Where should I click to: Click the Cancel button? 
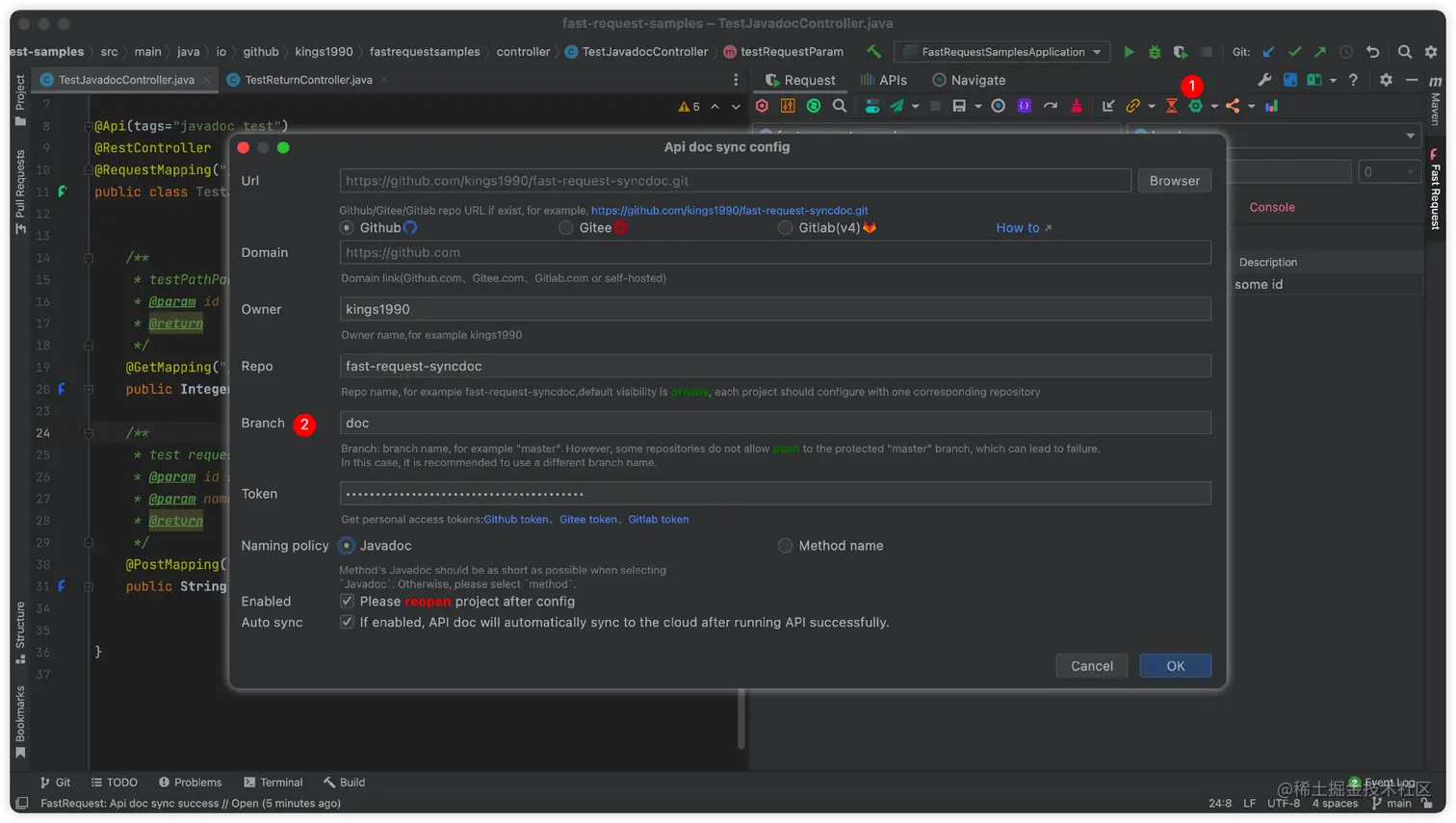coord(1092,666)
